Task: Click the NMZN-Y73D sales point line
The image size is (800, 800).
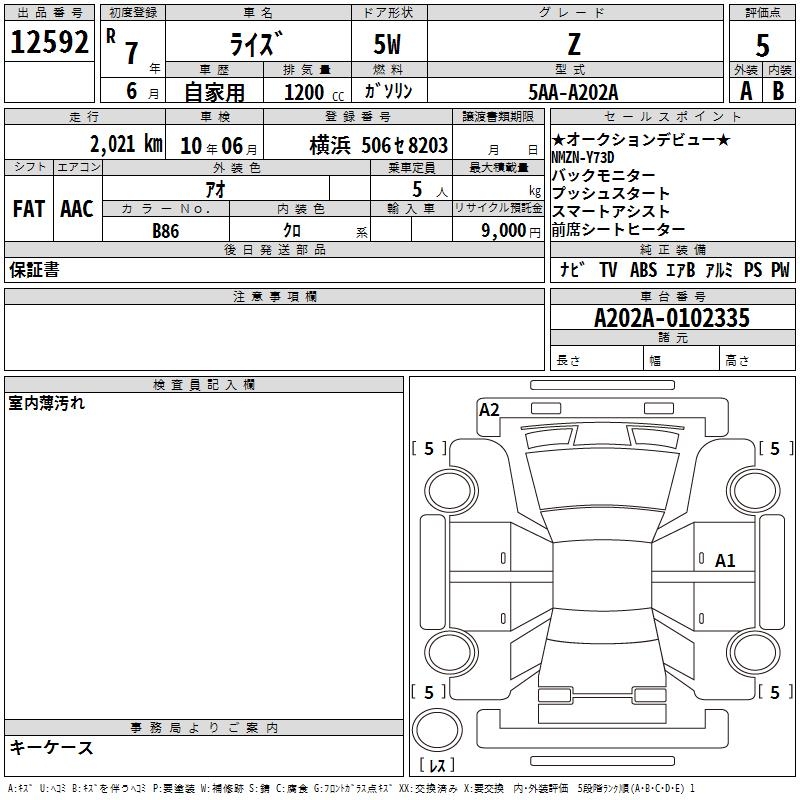Action: 583,157
